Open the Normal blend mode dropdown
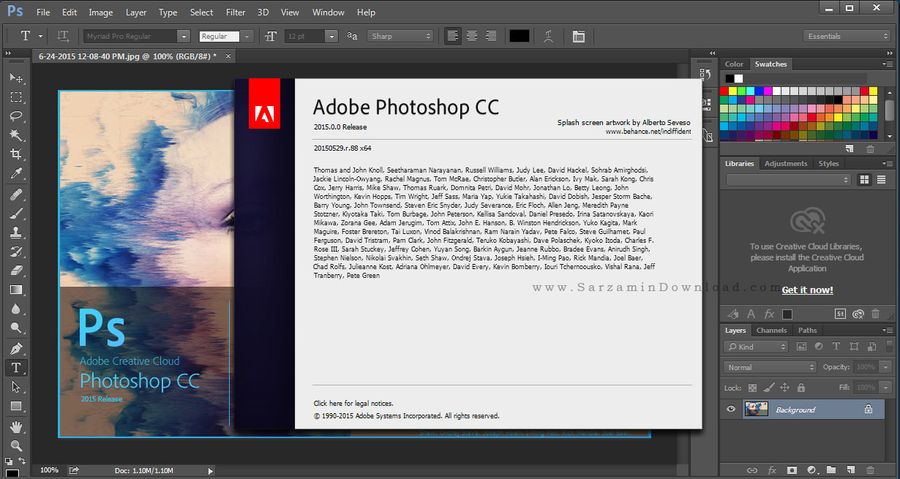This screenshot has width=900, height=479. pyautogui.click(x=769, y=367)
